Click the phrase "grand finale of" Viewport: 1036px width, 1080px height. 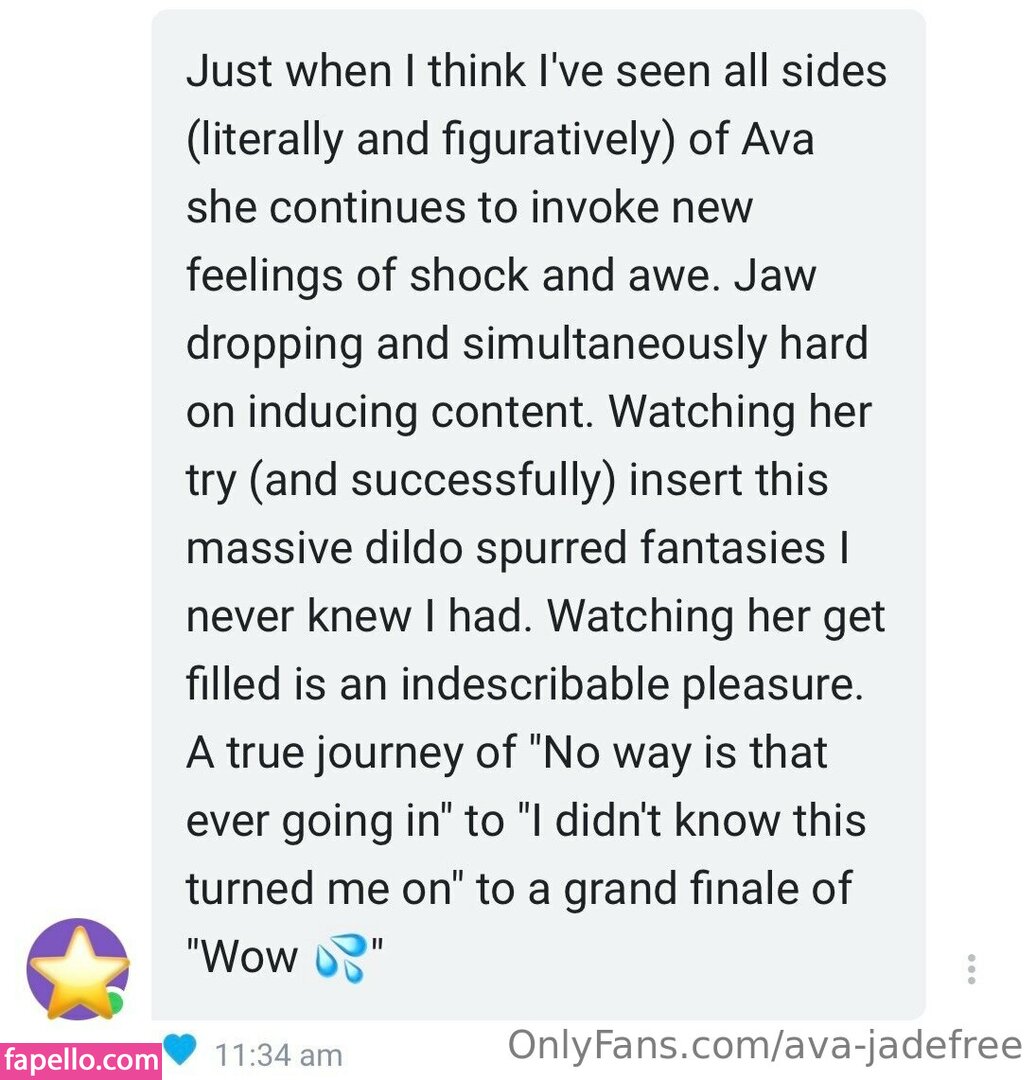[708, 889]
